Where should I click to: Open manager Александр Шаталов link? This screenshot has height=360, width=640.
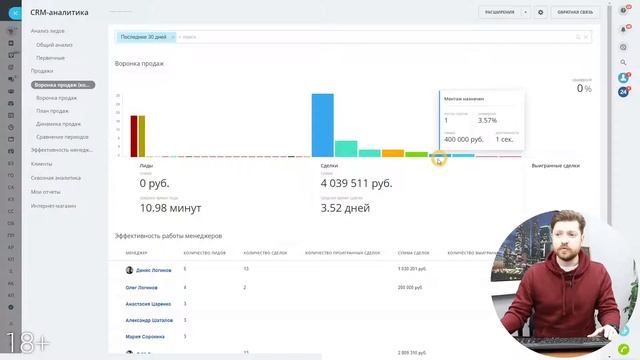[149, 320]
